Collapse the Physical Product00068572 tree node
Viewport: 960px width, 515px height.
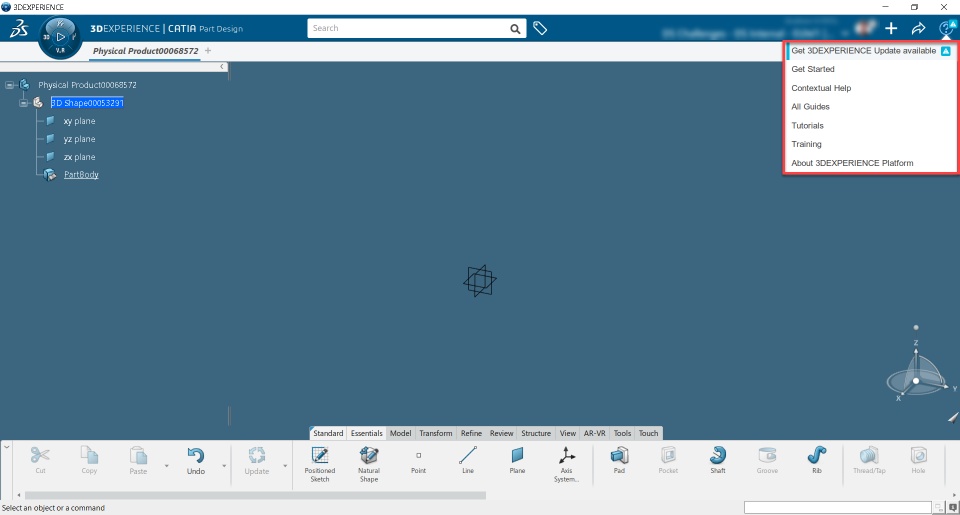click(9, 85)
